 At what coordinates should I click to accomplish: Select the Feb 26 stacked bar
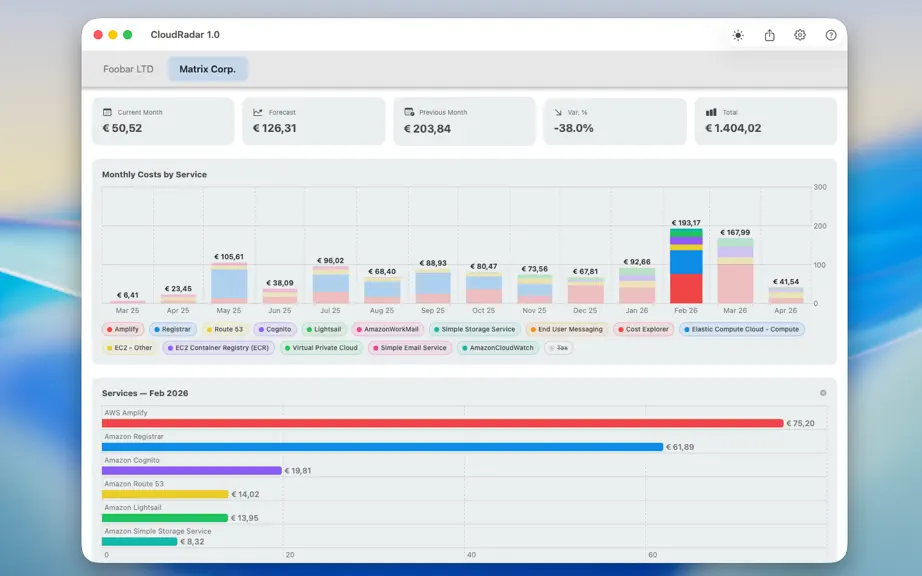coord(686,266)
